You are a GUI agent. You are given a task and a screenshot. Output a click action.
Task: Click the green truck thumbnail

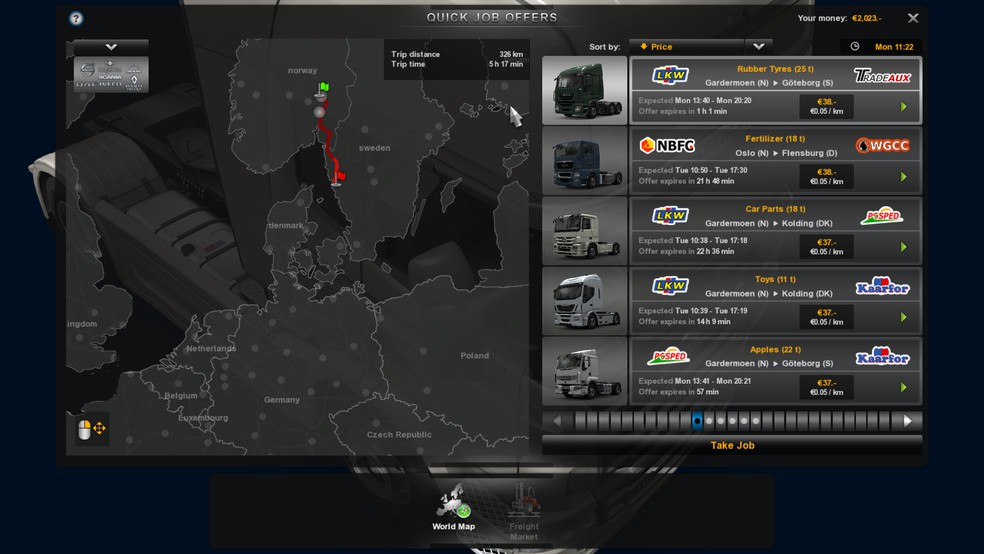584,90
